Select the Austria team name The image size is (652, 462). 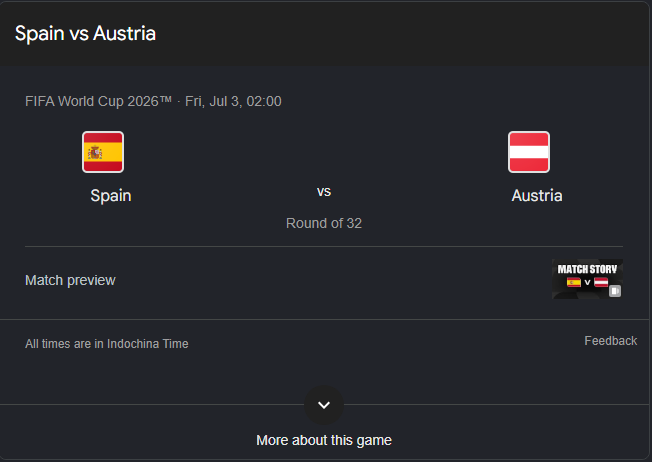tap(537, 195)
